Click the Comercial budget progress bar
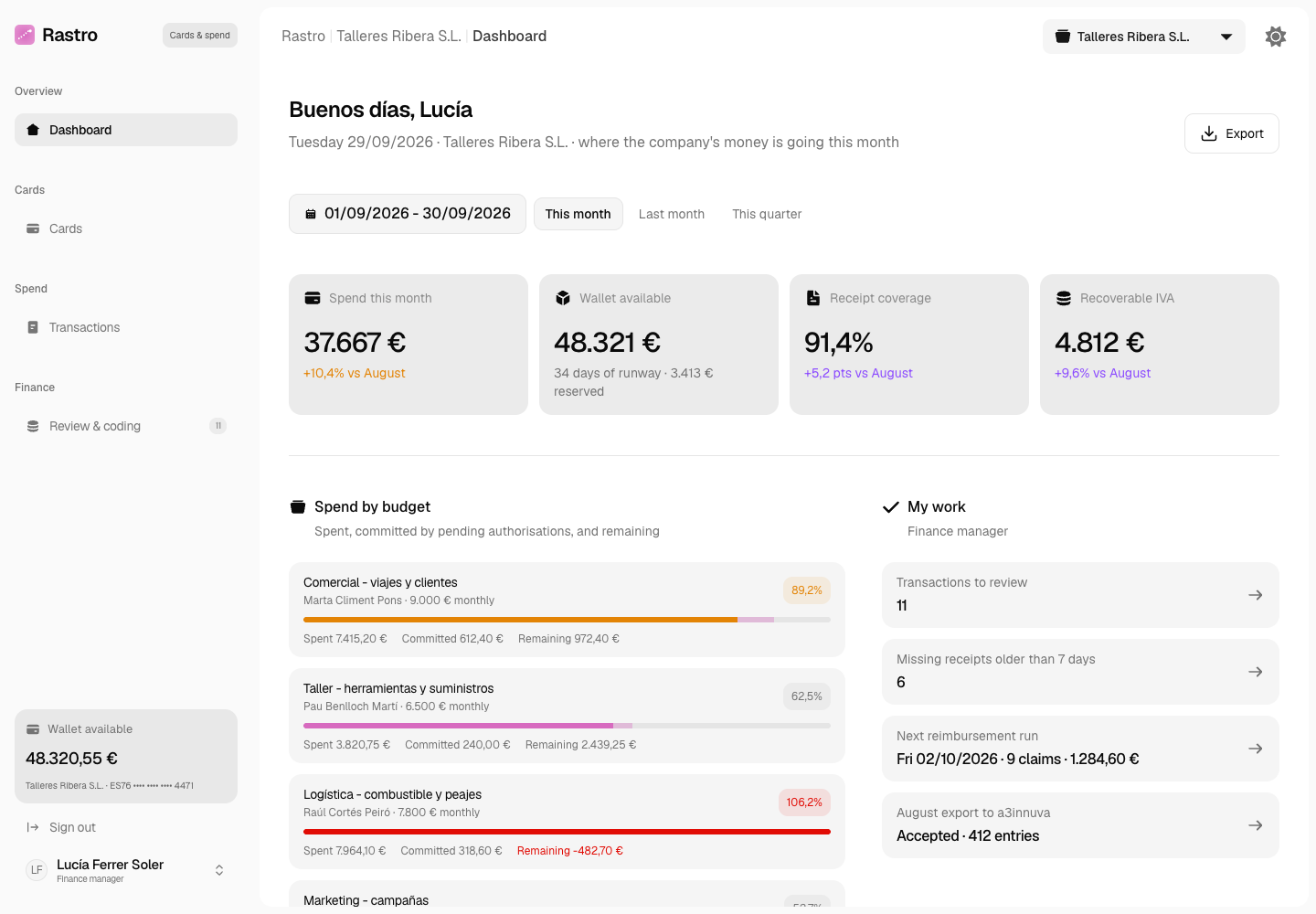The image size is (1316, 914). (x=567, y=620)
